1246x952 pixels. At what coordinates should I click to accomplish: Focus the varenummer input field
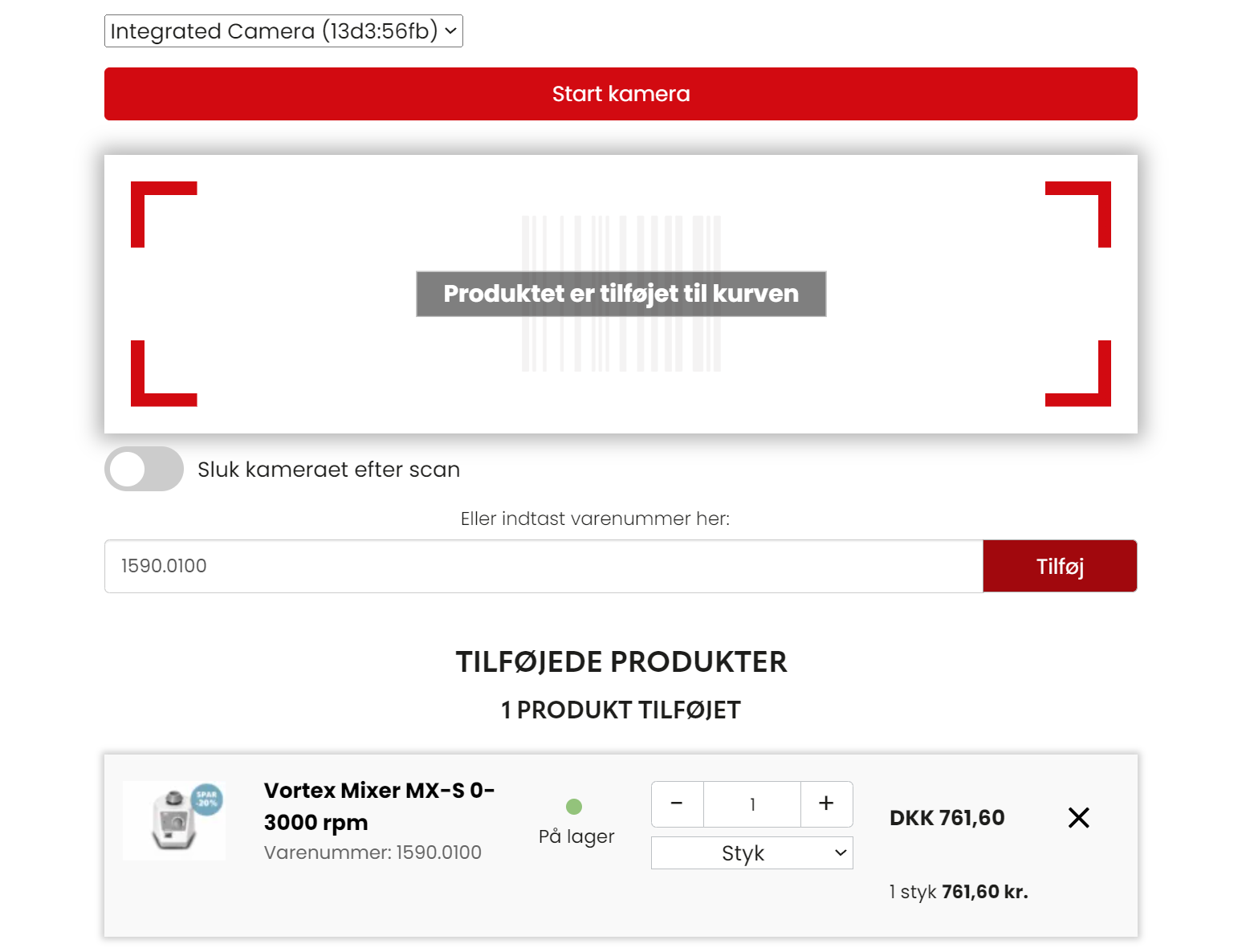[543, 566]
